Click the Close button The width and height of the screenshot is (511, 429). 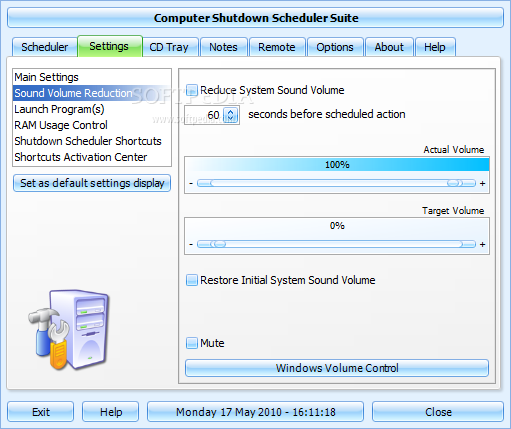coord(438,412)
